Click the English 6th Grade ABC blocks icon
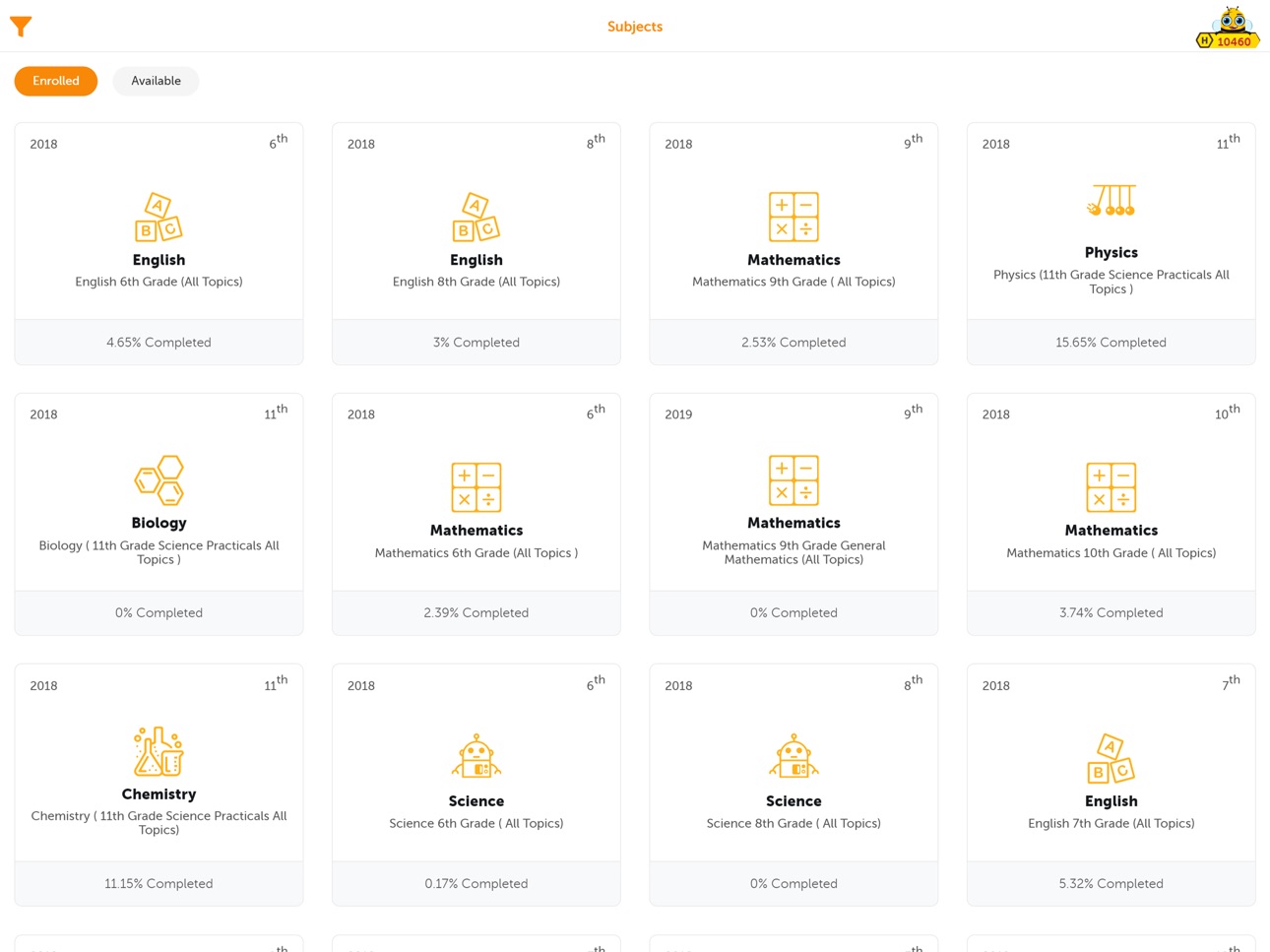The height and width of the screenshot is (952, 1270). pyautogui.click(x=159, y=217)
